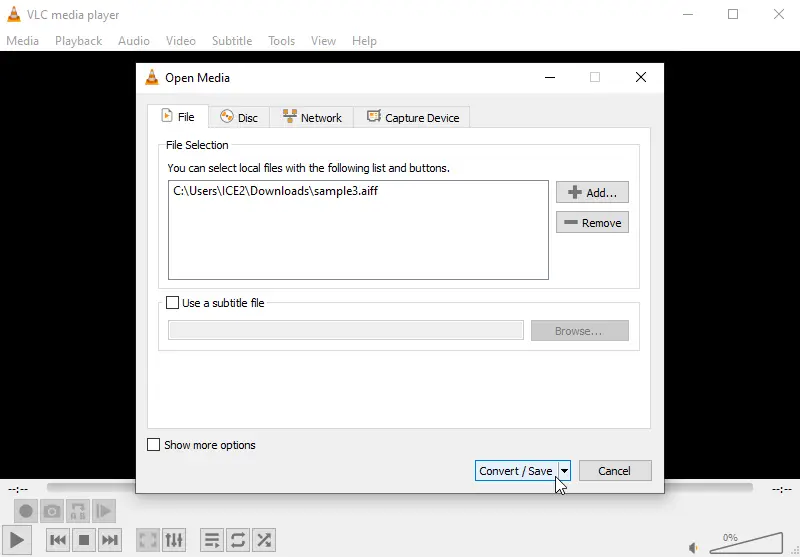
Task: Toggle loop repeat mode icon
Action: click(238, 540)
